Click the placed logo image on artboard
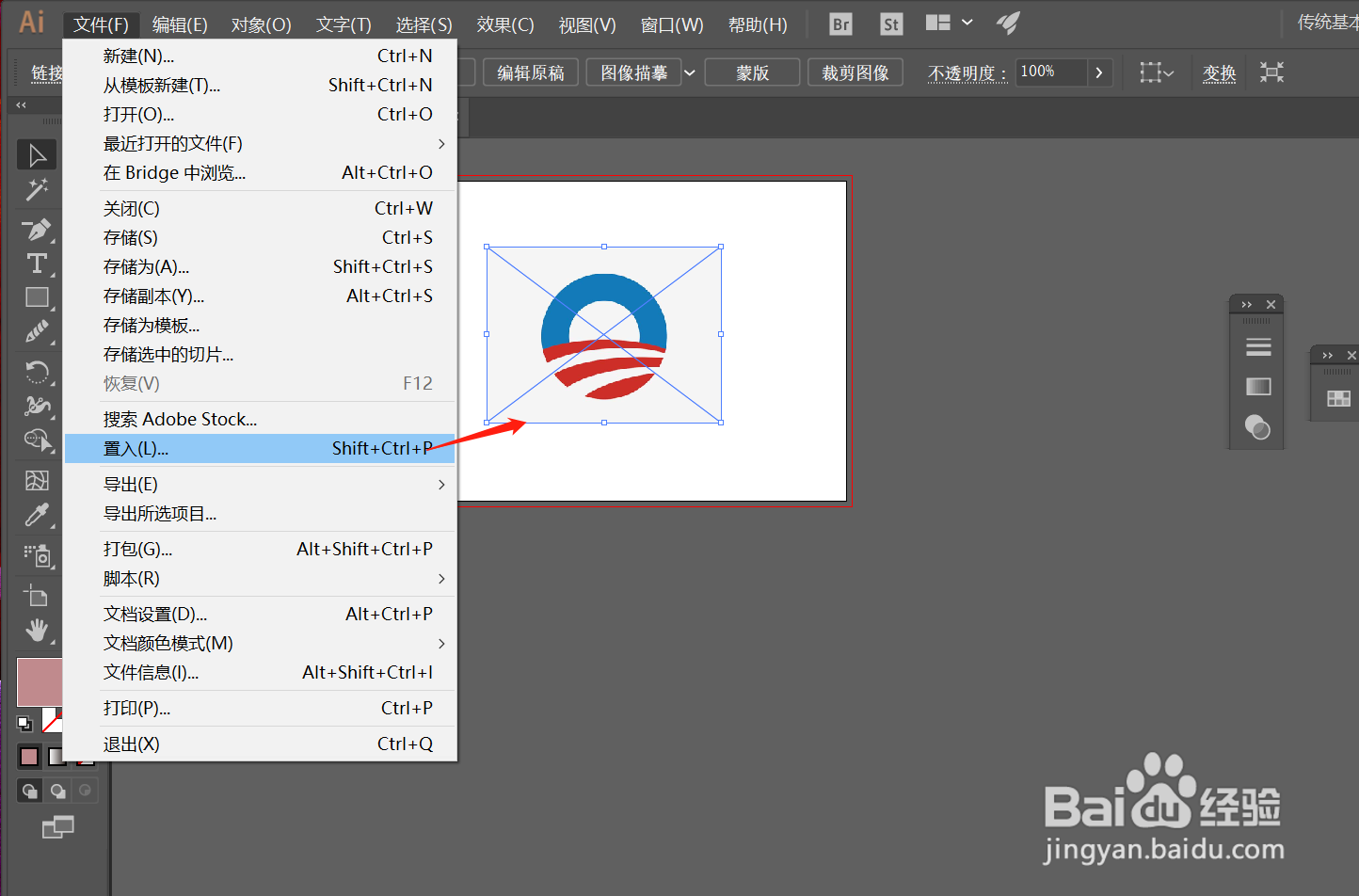1359x896 pixels. point(604,335)
